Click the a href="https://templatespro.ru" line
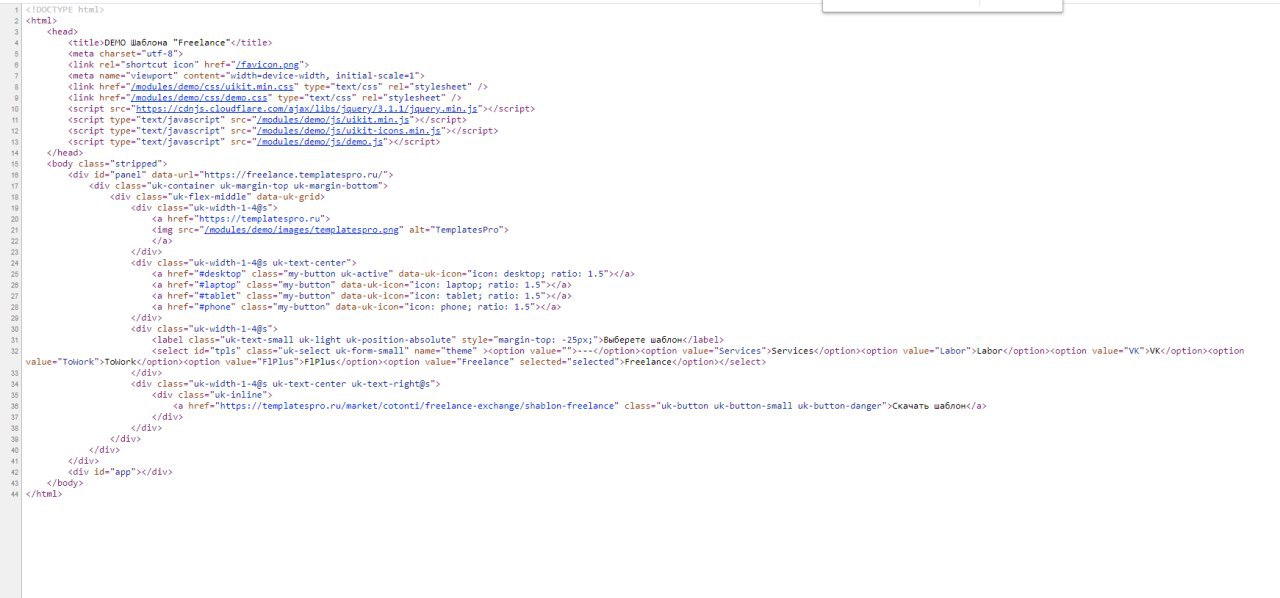 (241, 218)
